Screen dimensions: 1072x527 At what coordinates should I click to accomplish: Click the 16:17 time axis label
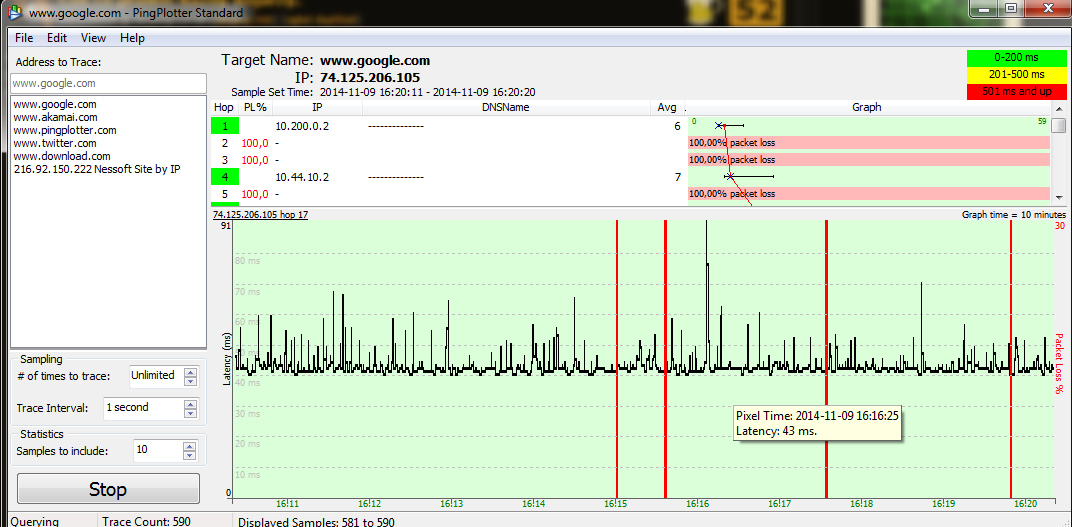tap(779, 504)
